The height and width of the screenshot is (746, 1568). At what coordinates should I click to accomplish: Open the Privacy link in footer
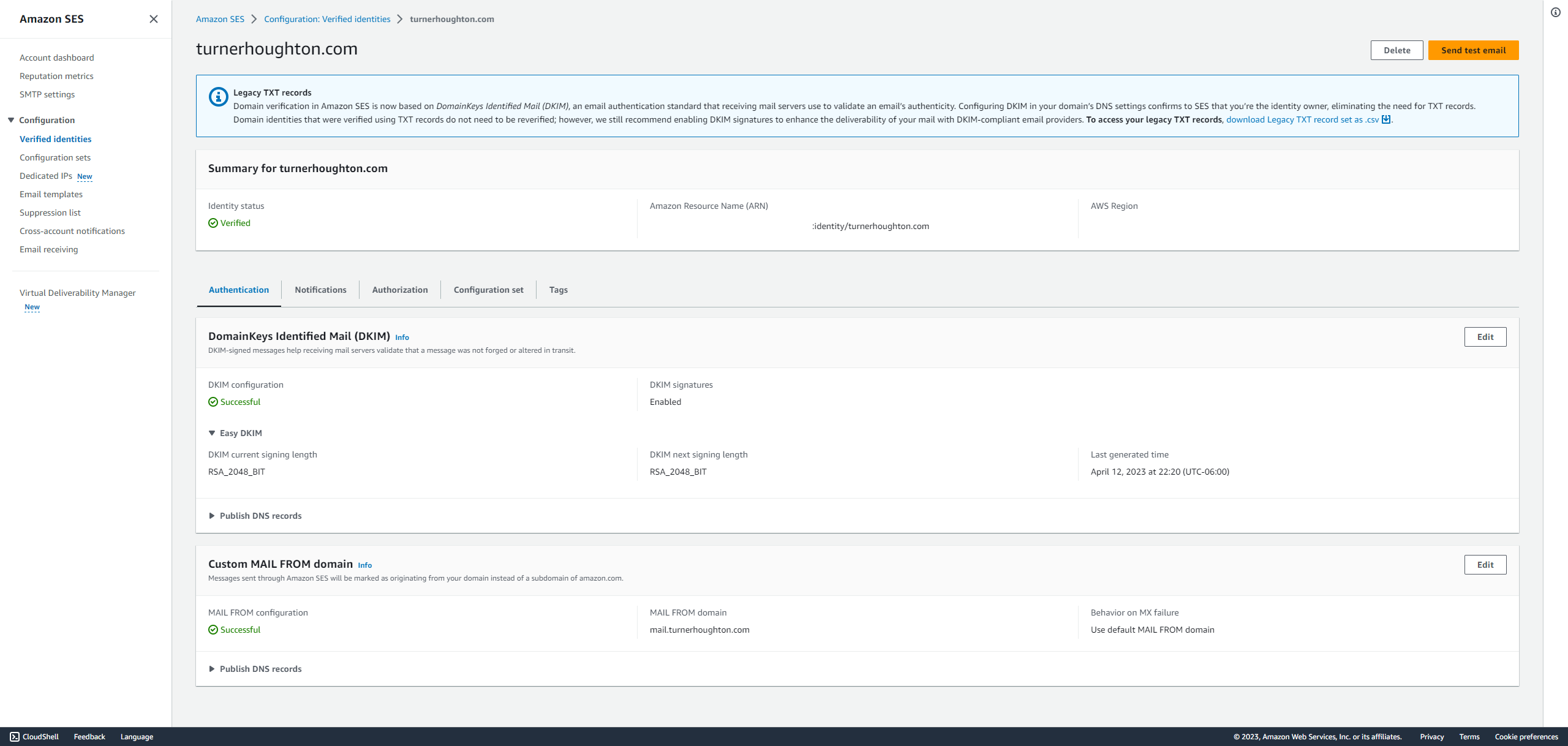point(1432,737)
